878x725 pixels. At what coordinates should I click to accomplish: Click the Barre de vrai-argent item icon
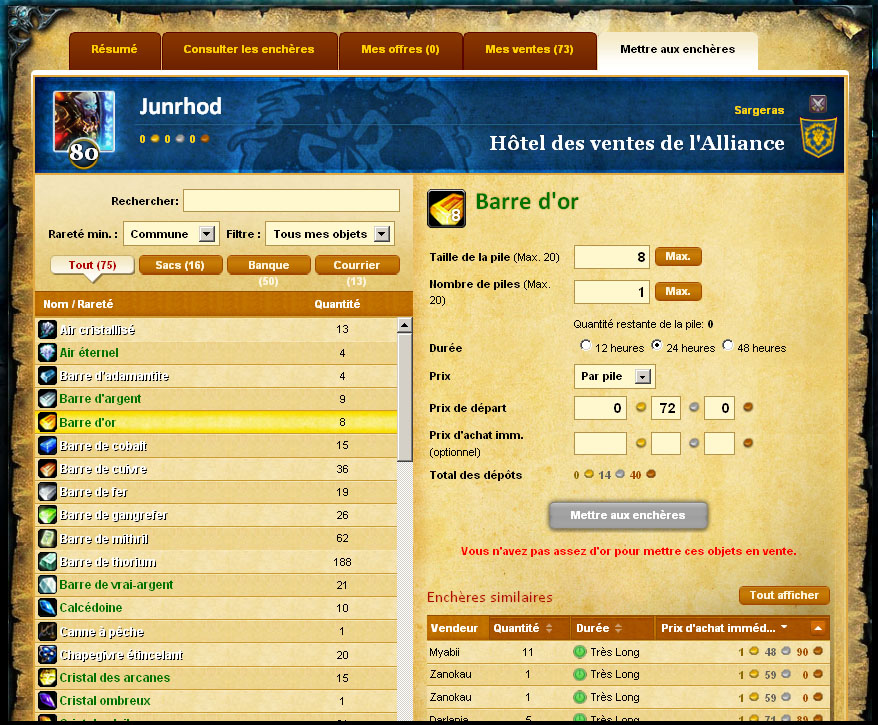47,585
